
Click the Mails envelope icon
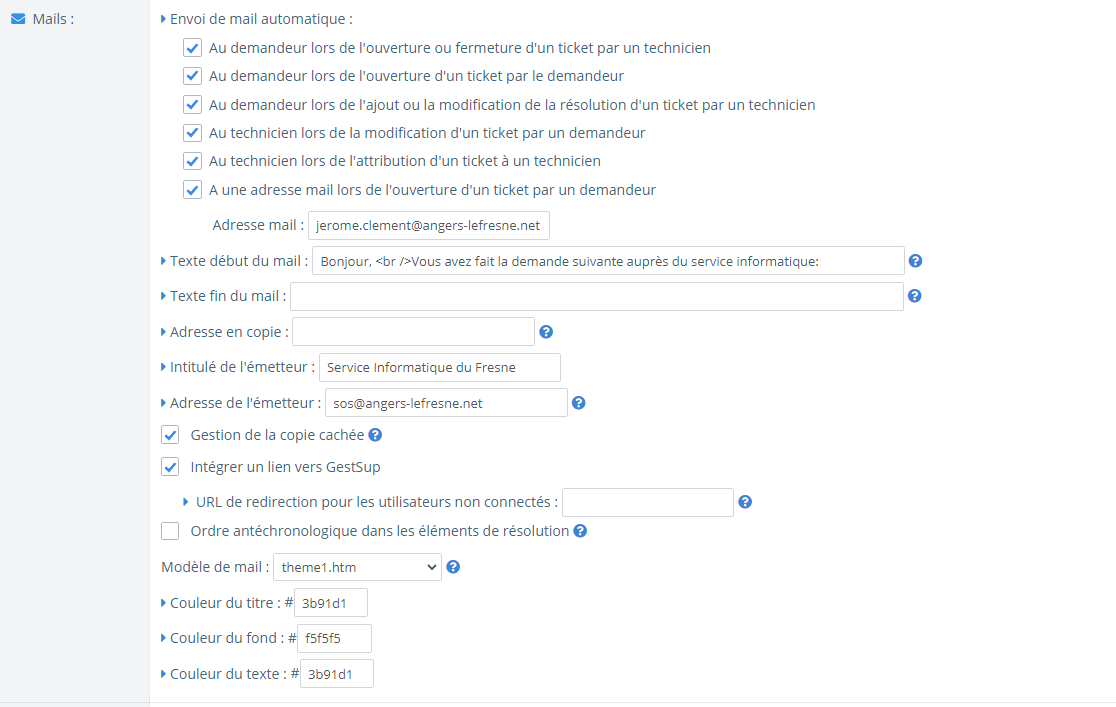coord(19,19)
